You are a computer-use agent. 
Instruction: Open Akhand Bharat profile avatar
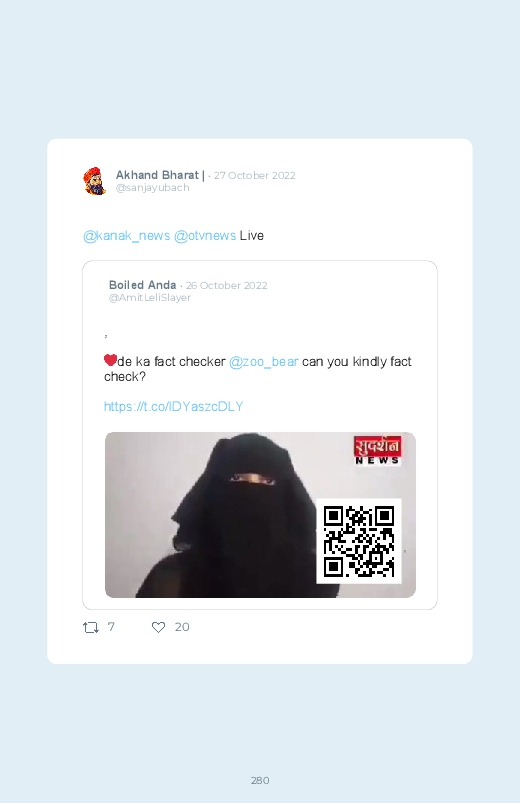(x=95, y=181)
